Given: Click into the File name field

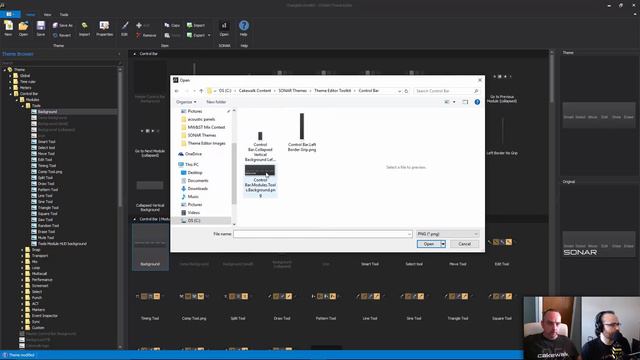Looking at the screenshot, I should [x=322, y=234].
